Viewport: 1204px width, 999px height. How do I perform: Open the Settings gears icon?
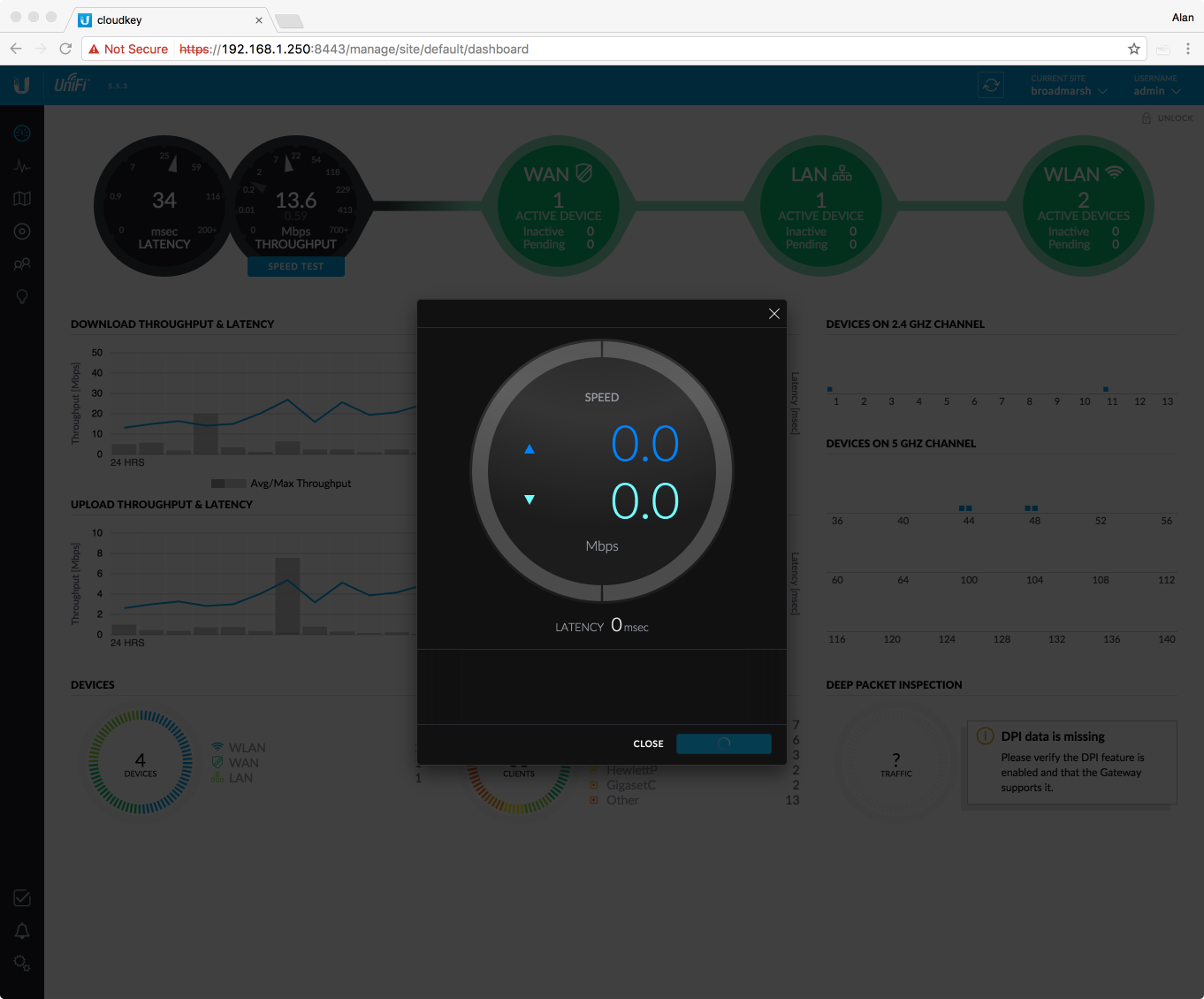pos(22,964)
